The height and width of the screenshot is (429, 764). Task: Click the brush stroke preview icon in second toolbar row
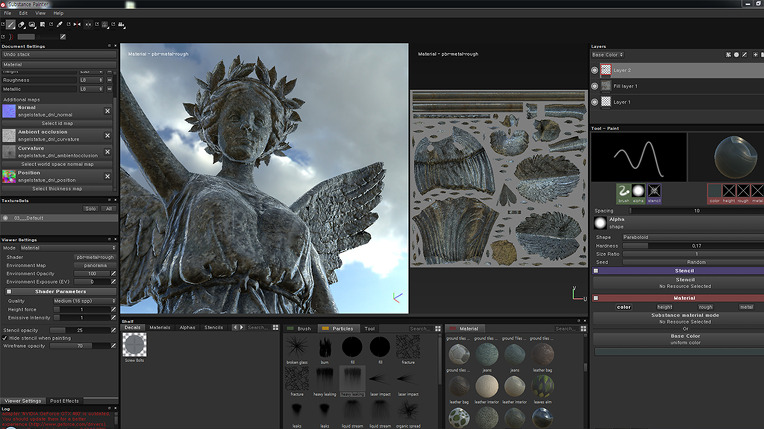coord(63,37)
